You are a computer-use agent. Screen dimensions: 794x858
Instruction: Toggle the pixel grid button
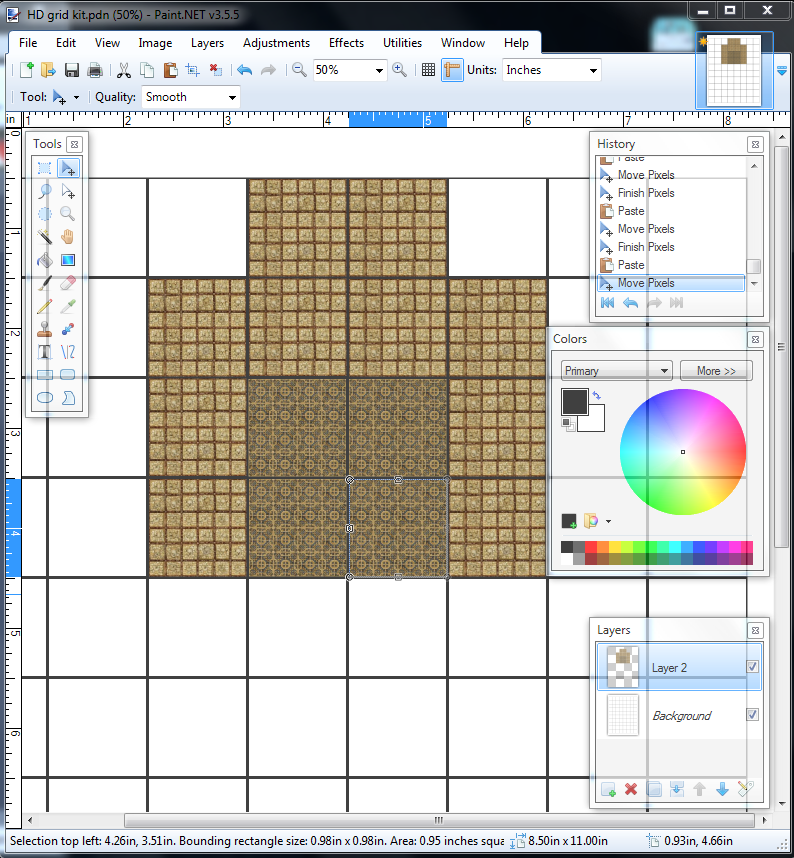click(x=428, y=70)
